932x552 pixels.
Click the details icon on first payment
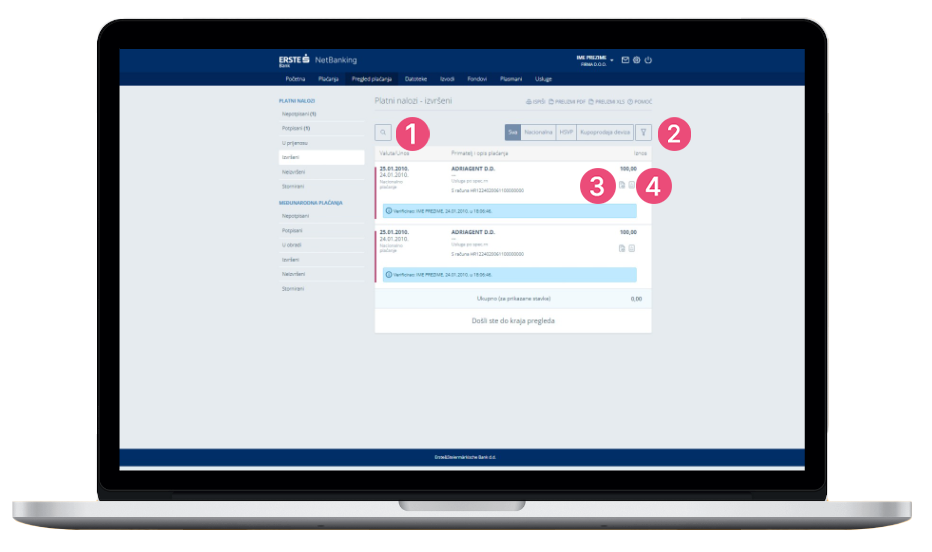pos(631,185)
